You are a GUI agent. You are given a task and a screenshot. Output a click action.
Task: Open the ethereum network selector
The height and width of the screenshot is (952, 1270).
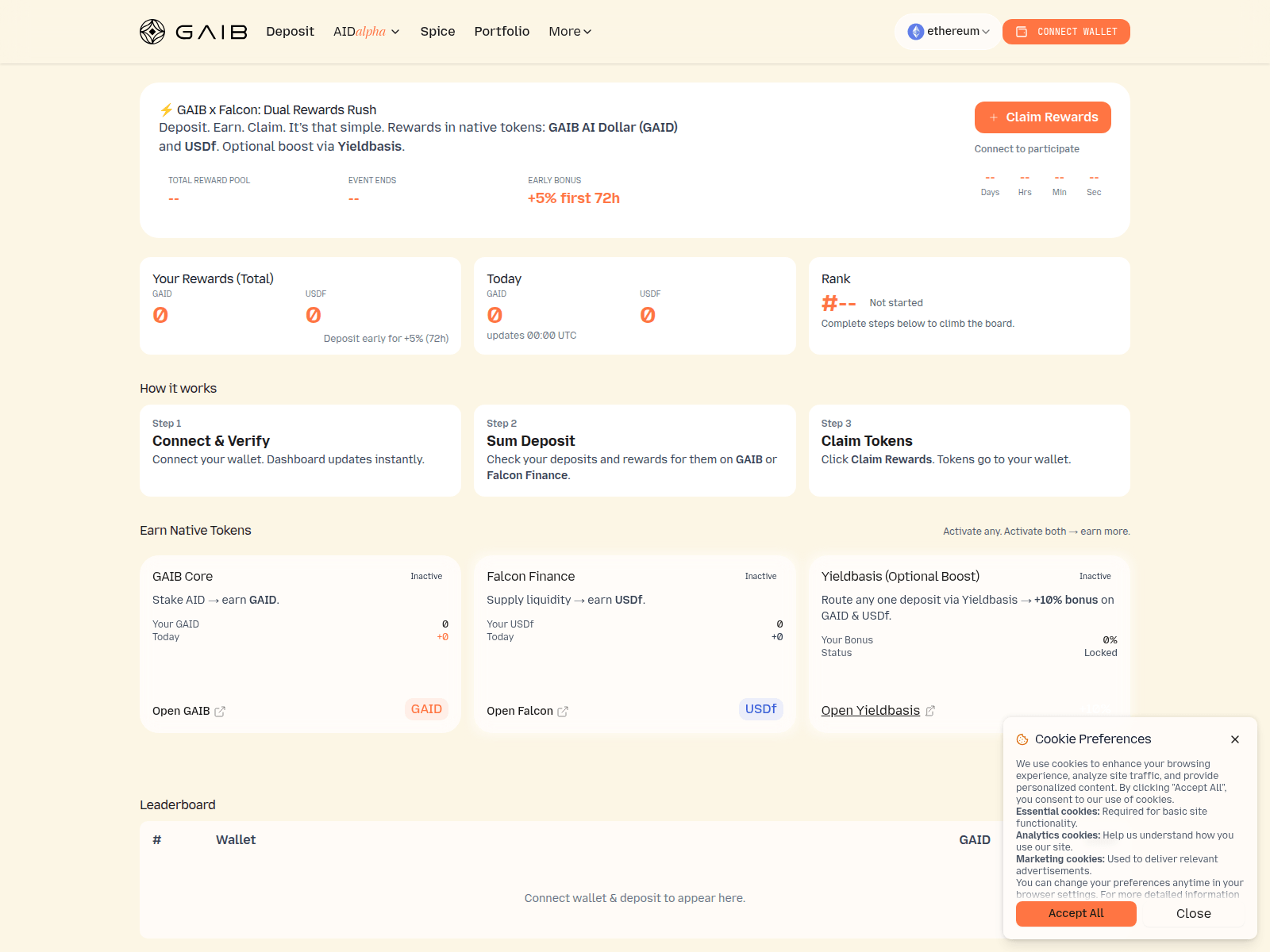tap(949, 32)
